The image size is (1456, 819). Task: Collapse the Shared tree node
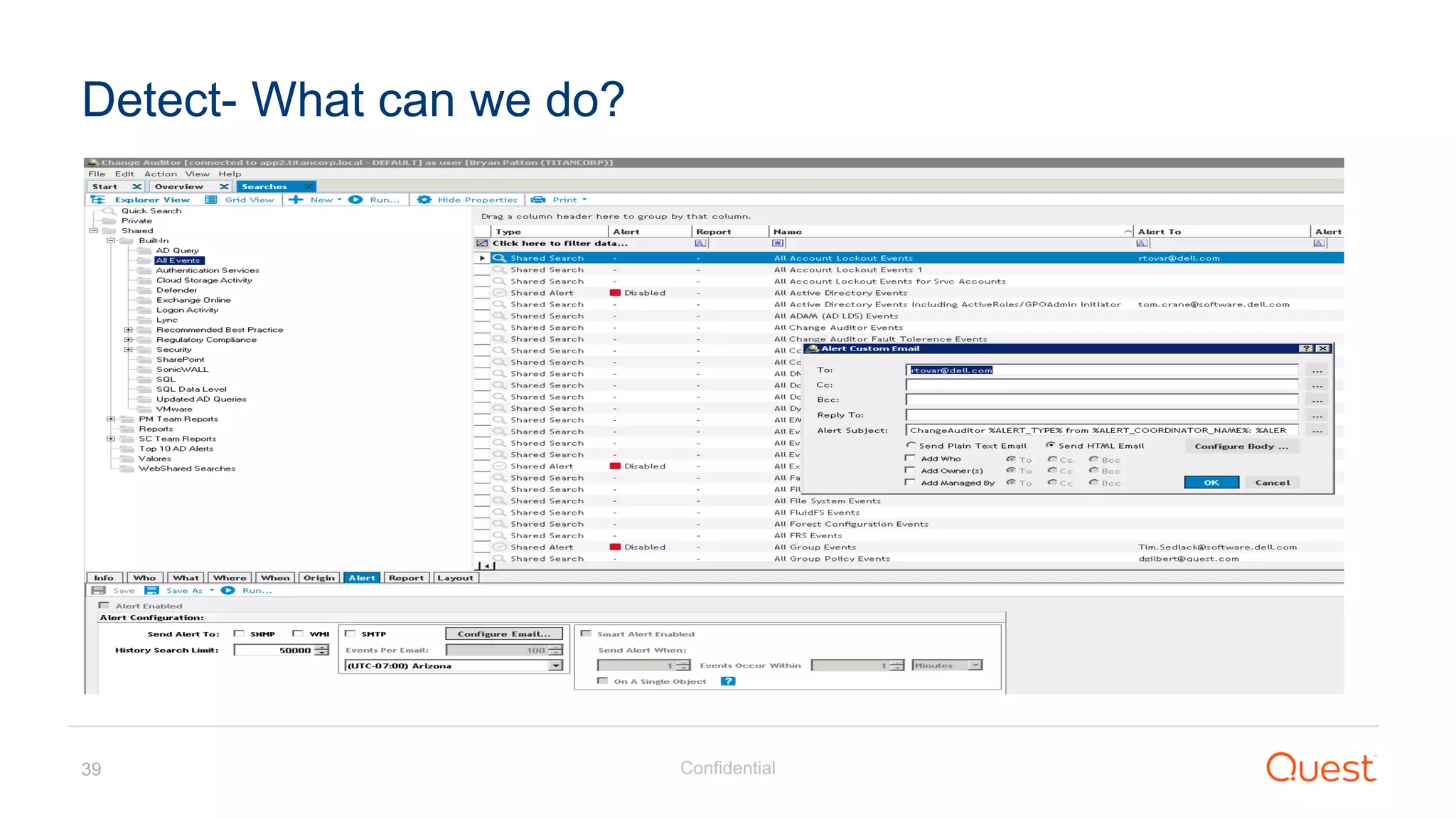click(93, 231)
